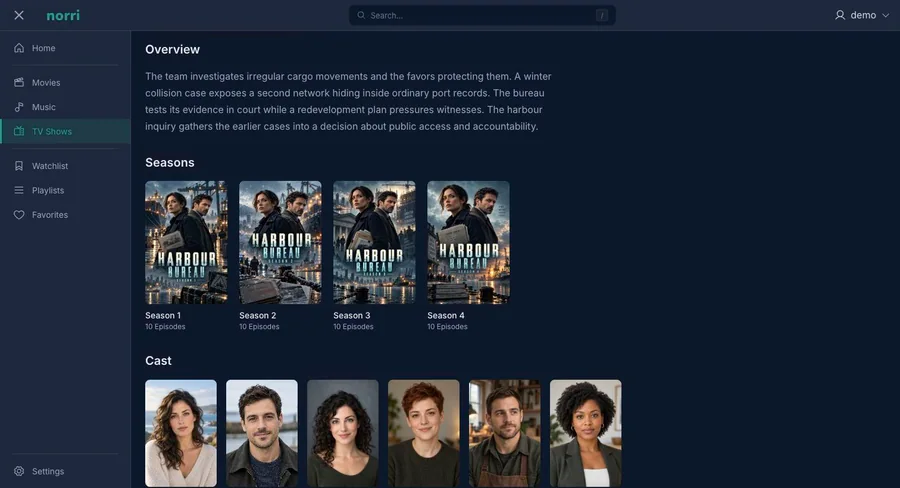Click the Season 3 title text

pos(352,316)
